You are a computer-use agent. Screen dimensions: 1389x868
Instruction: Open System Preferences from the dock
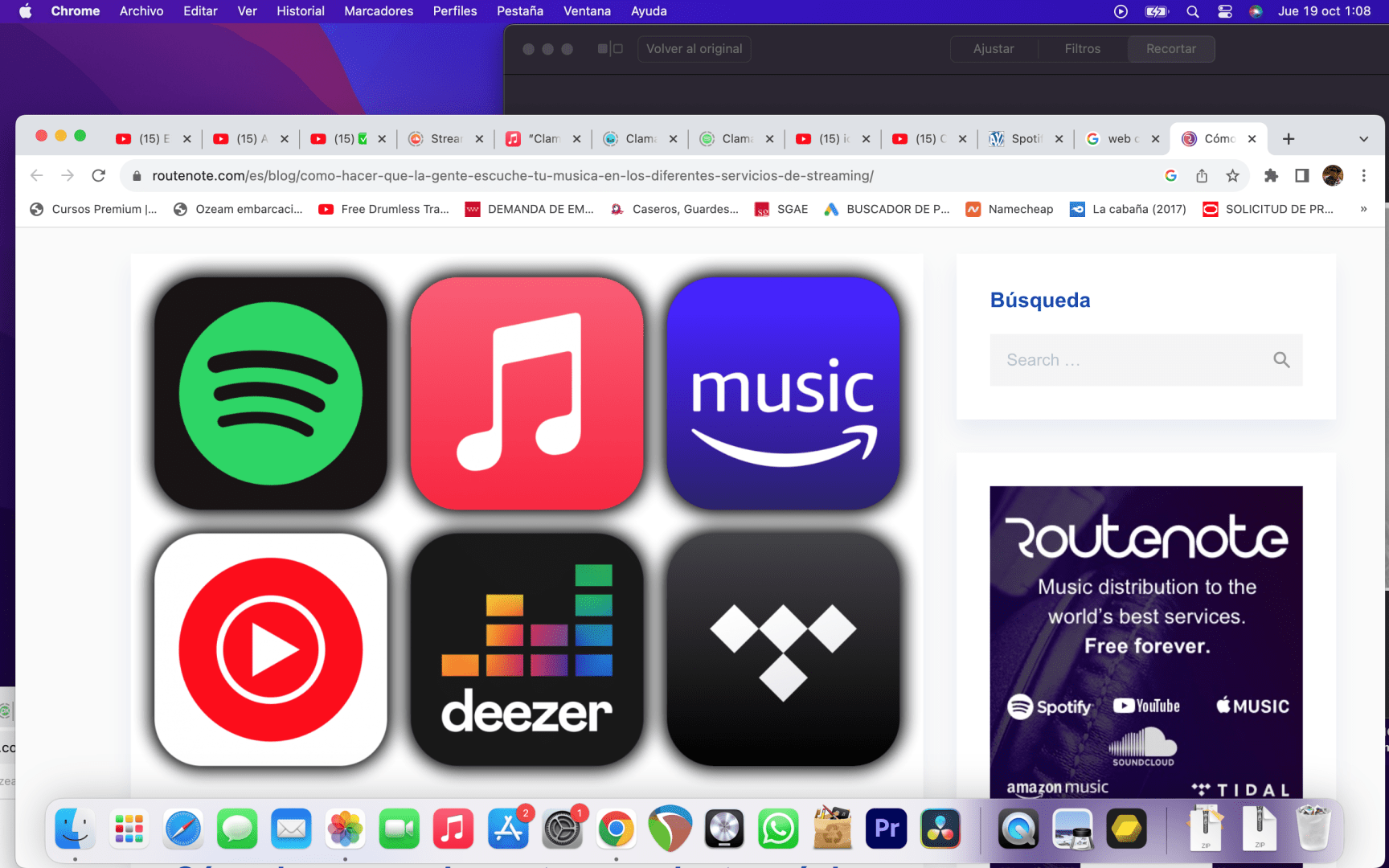[x=562, y=829]
